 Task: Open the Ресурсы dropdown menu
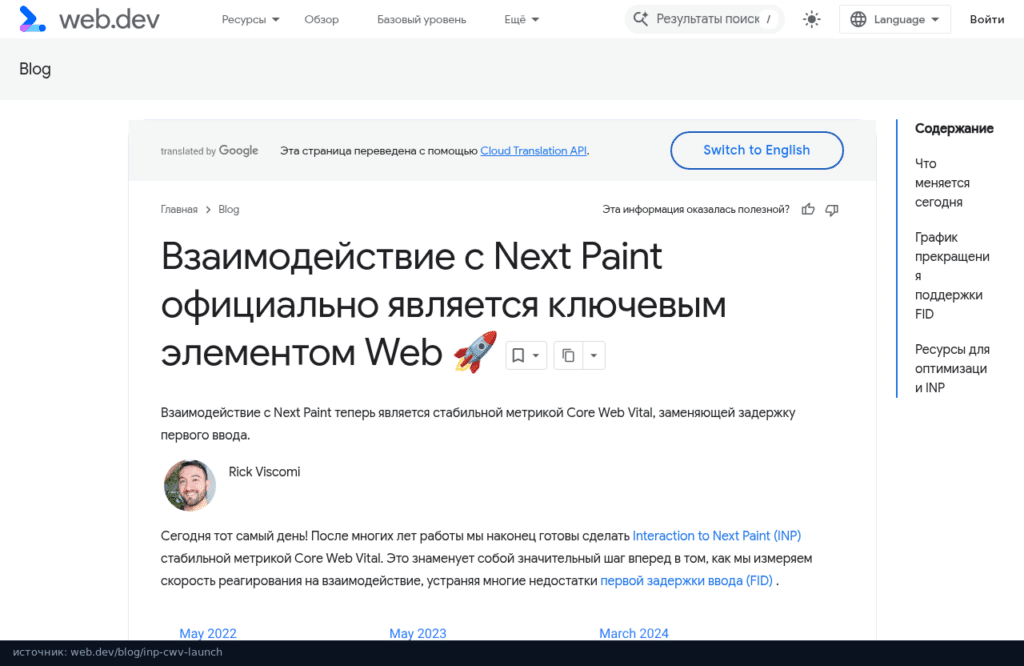pos(251,20)
